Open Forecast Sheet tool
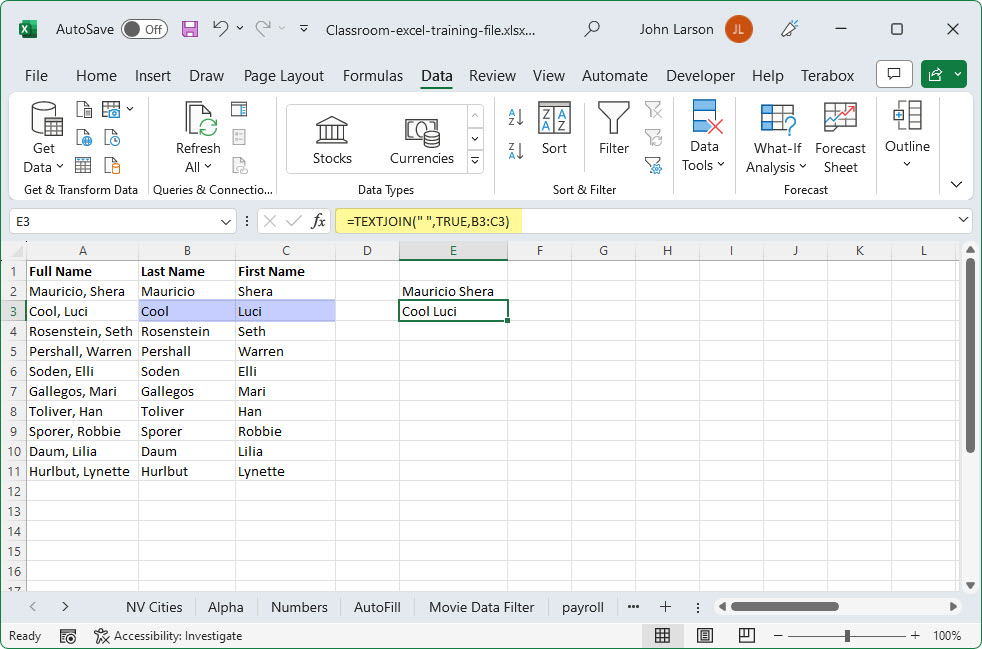Screen dimensions: 982x649 pos(840,137)
